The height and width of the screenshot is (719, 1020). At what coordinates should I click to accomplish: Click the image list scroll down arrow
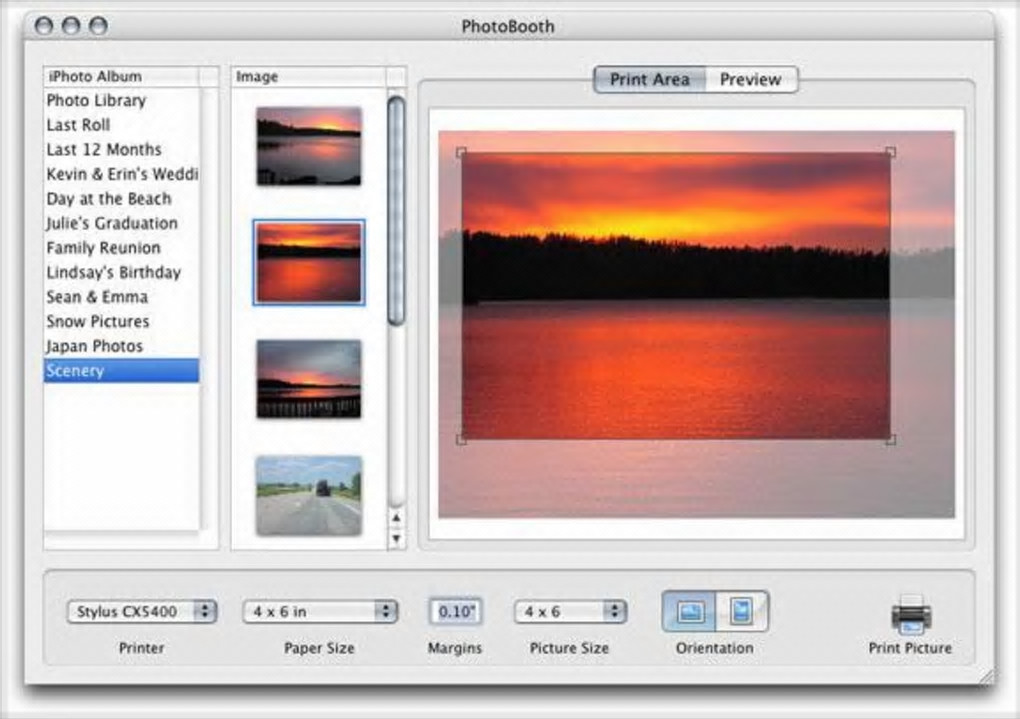point(396,539)
